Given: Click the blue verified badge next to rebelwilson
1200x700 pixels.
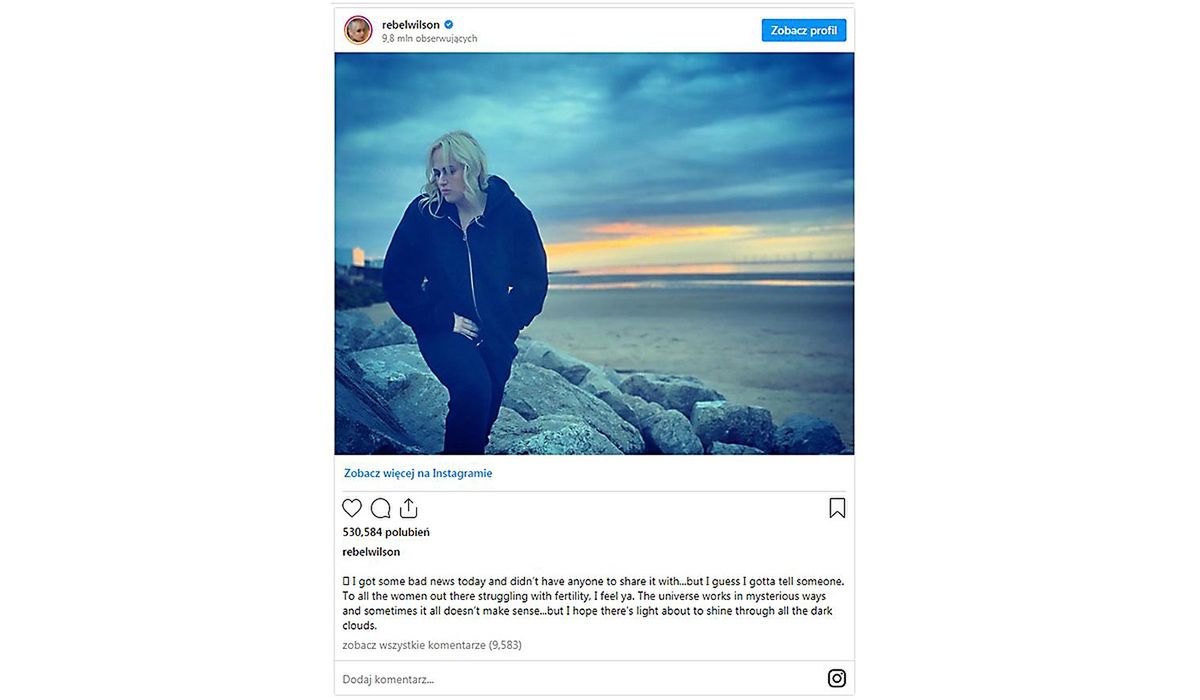Looking at the screenshot, I should pos(449,25).
